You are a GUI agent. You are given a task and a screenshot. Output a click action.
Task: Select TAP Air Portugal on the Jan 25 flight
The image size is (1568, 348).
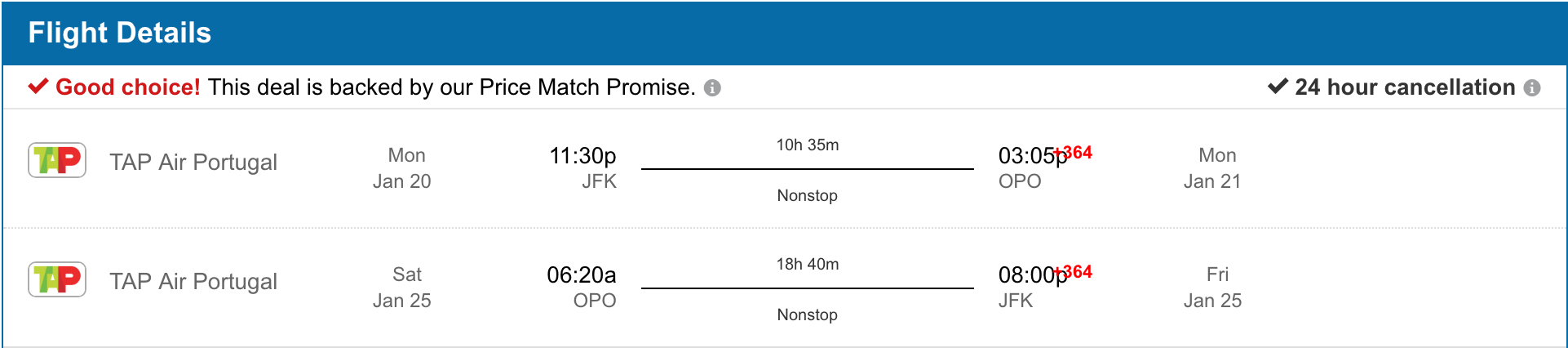click(x=193, y=281)
